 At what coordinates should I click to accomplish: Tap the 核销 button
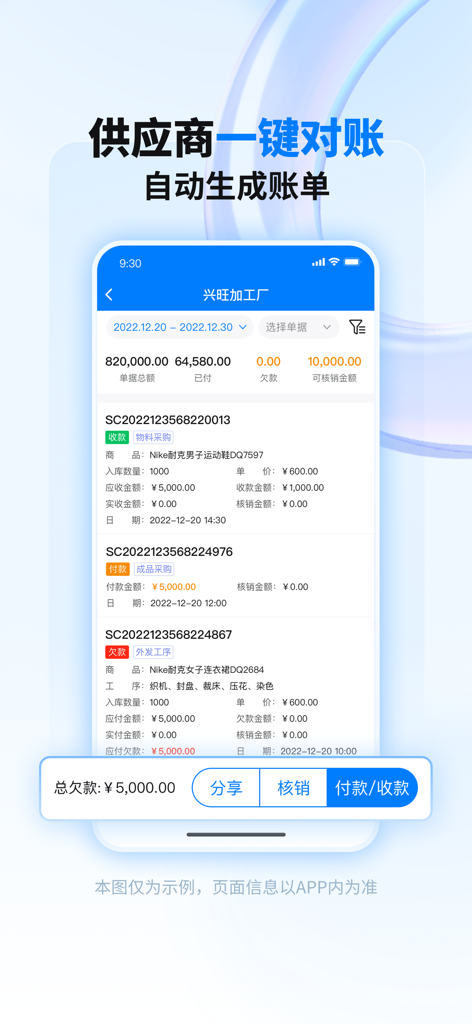coord(293,788)
